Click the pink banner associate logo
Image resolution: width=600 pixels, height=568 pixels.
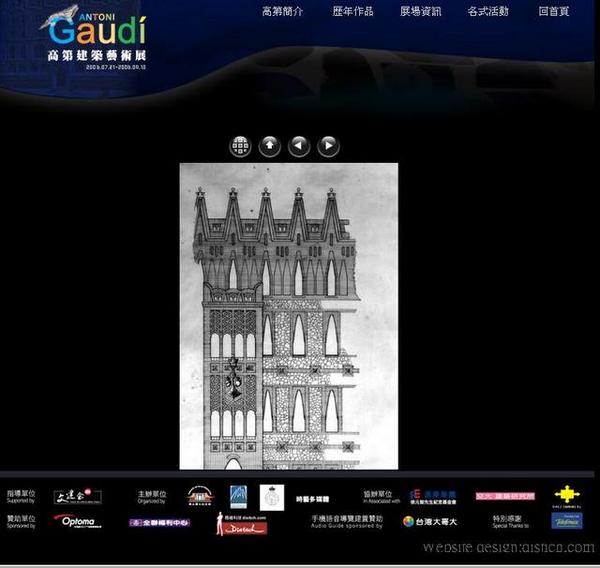click(505, 496)
